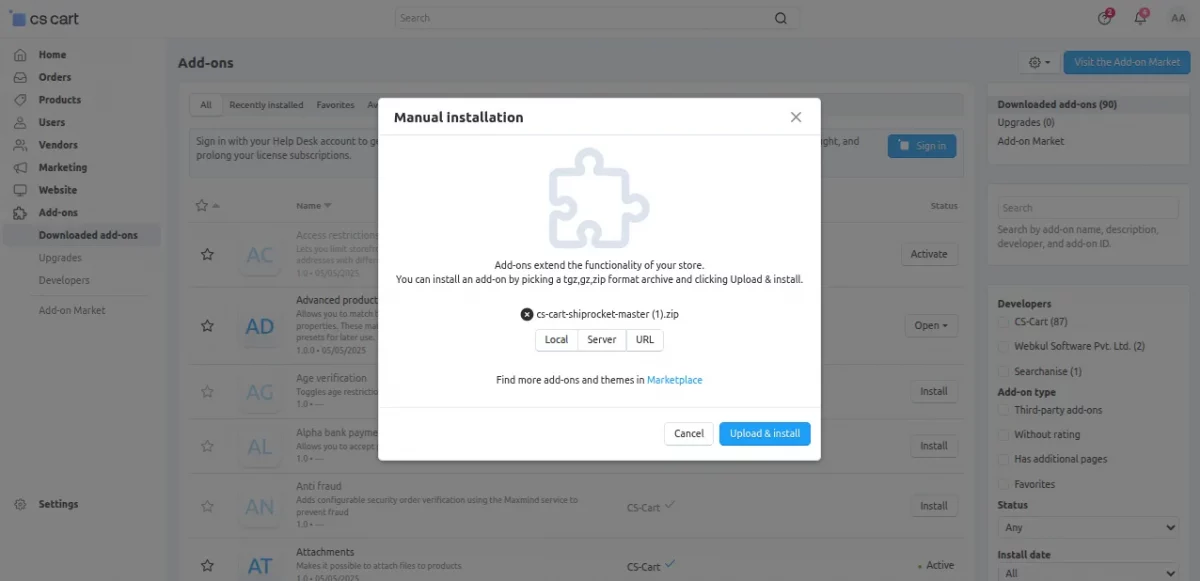Remove the selected cs-cart-shiprocket-master zip file
This screenshot has width=1200, height=581.
point(527,314)
